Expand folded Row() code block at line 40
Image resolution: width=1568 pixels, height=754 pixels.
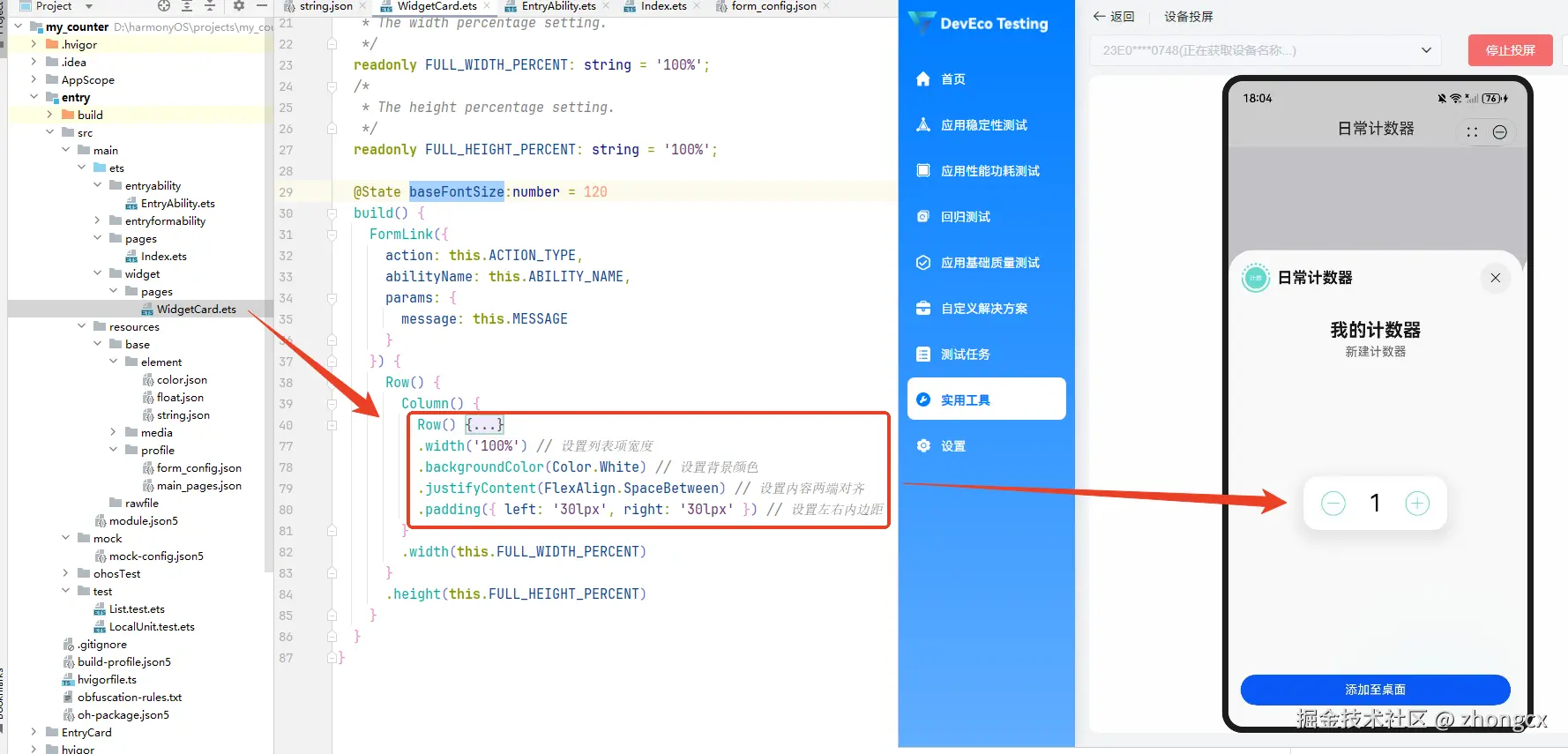pyautogui.click(x=485, y=425)
